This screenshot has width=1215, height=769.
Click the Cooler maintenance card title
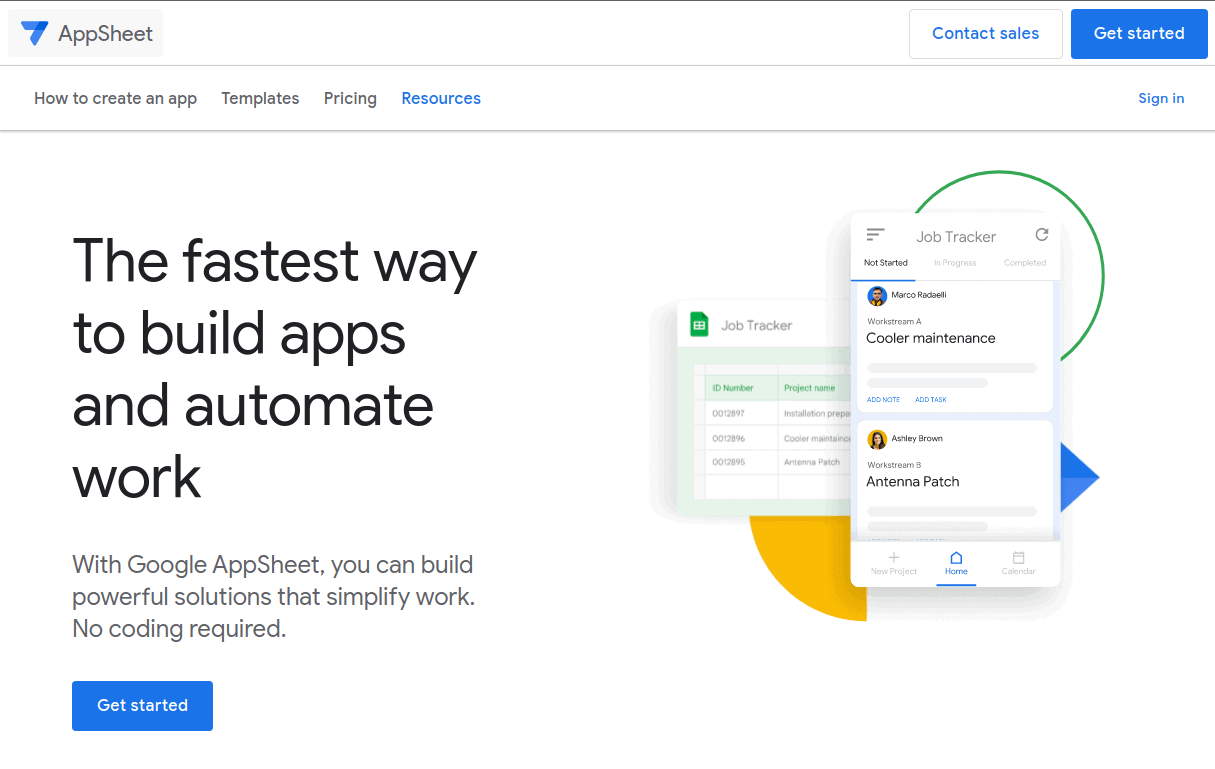(x=931, y=339)
